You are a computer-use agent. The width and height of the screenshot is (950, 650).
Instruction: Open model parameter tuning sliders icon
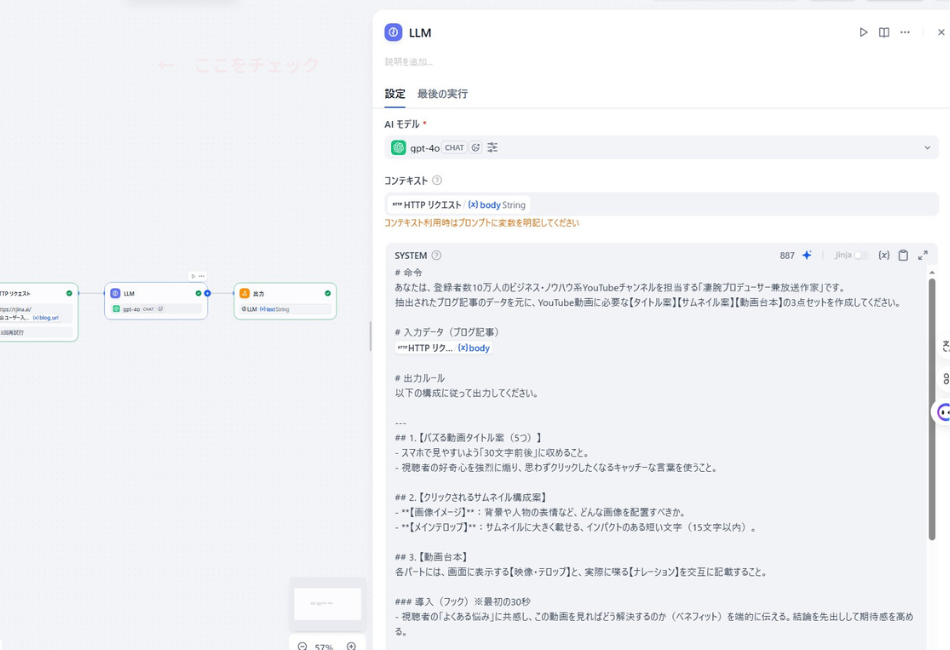point(493,147)
